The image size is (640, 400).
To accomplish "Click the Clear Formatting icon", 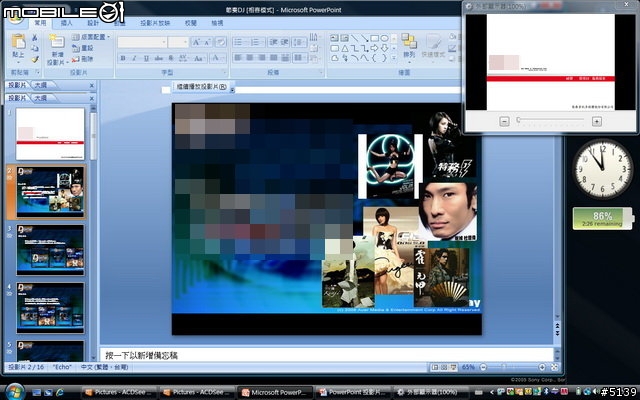I will (220, 42).
